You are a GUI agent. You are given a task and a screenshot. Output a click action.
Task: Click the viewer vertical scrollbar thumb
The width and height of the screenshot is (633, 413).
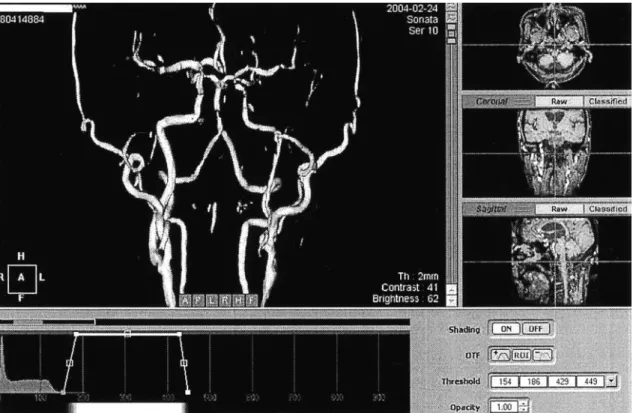click(451, 35)
